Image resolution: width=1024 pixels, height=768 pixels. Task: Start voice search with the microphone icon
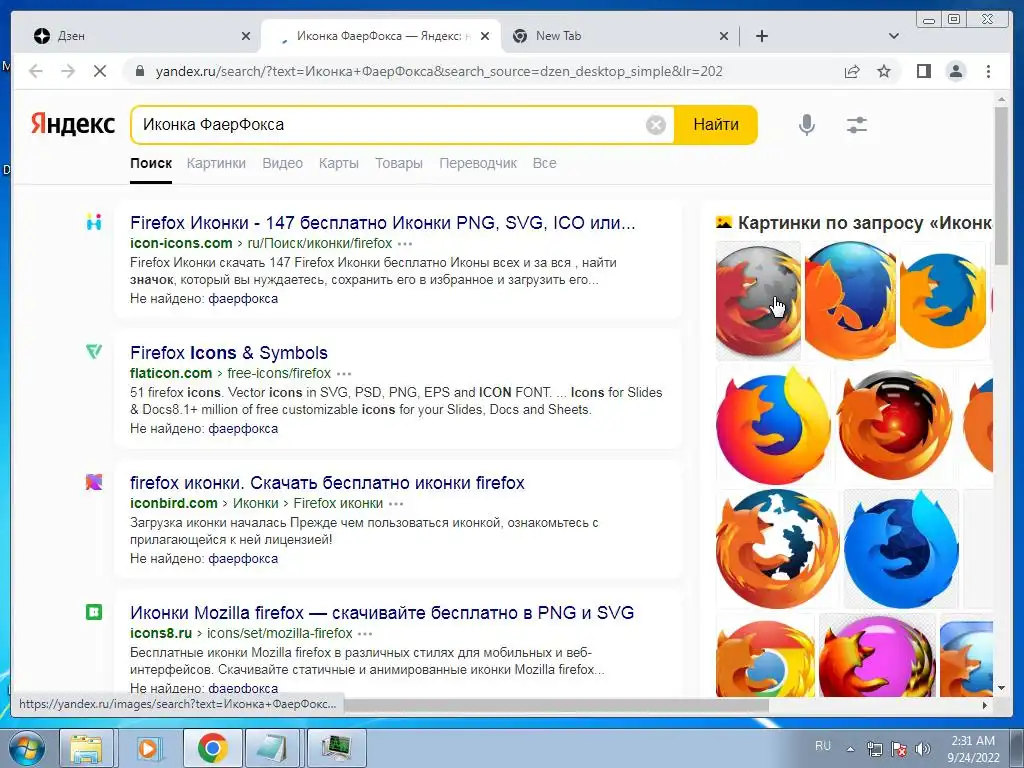click(x=807, y=125)
